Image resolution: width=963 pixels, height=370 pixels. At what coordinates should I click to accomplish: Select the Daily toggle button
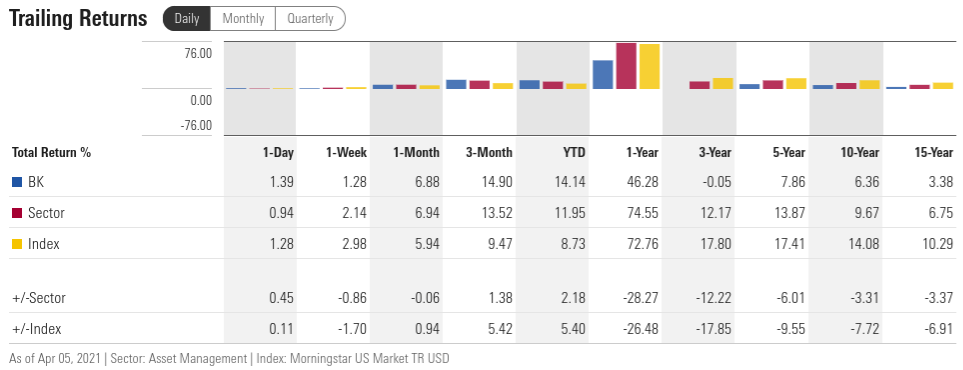pyautogui.click(x=187, y=18)
